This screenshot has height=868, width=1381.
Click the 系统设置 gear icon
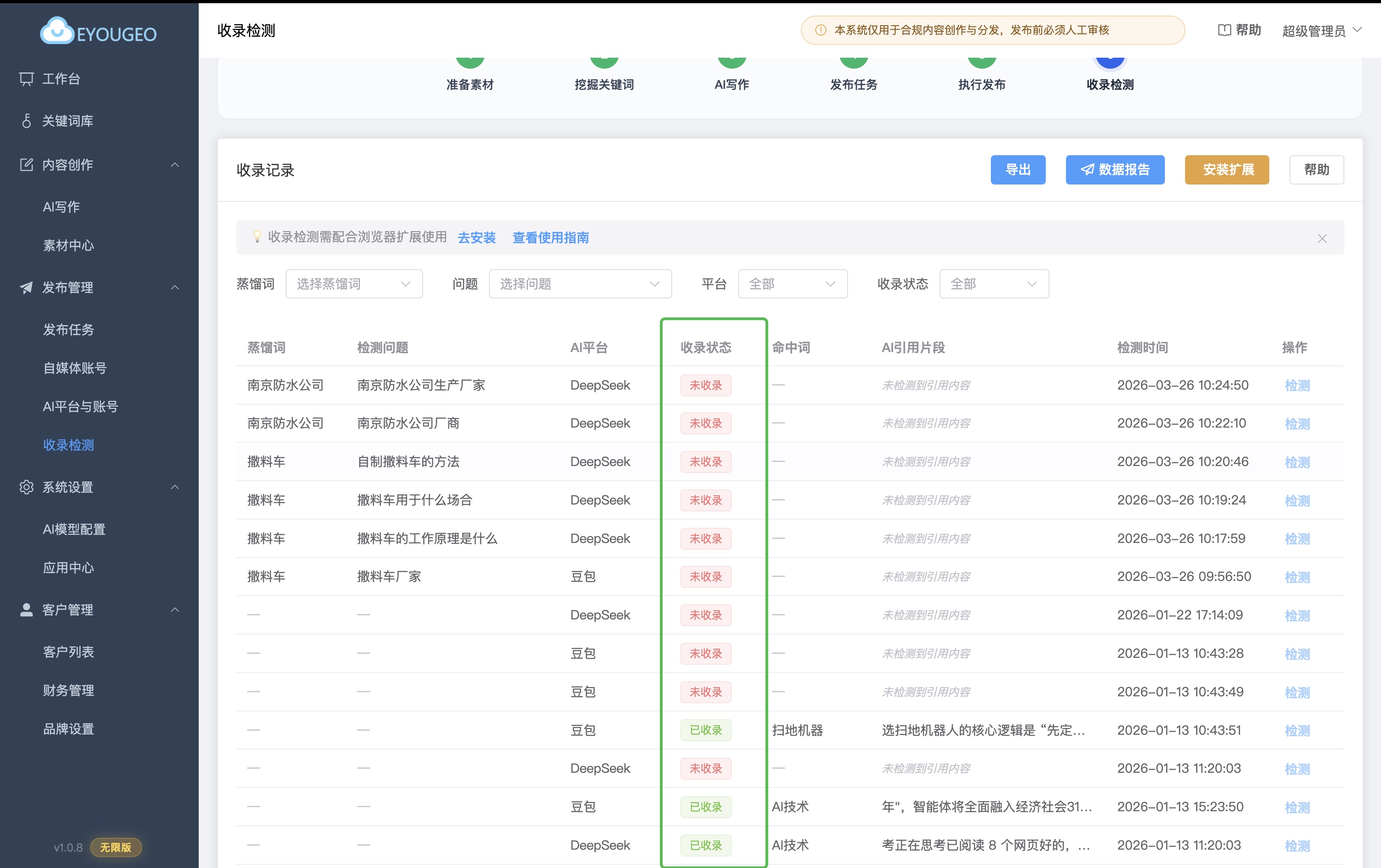coord(27,487)
